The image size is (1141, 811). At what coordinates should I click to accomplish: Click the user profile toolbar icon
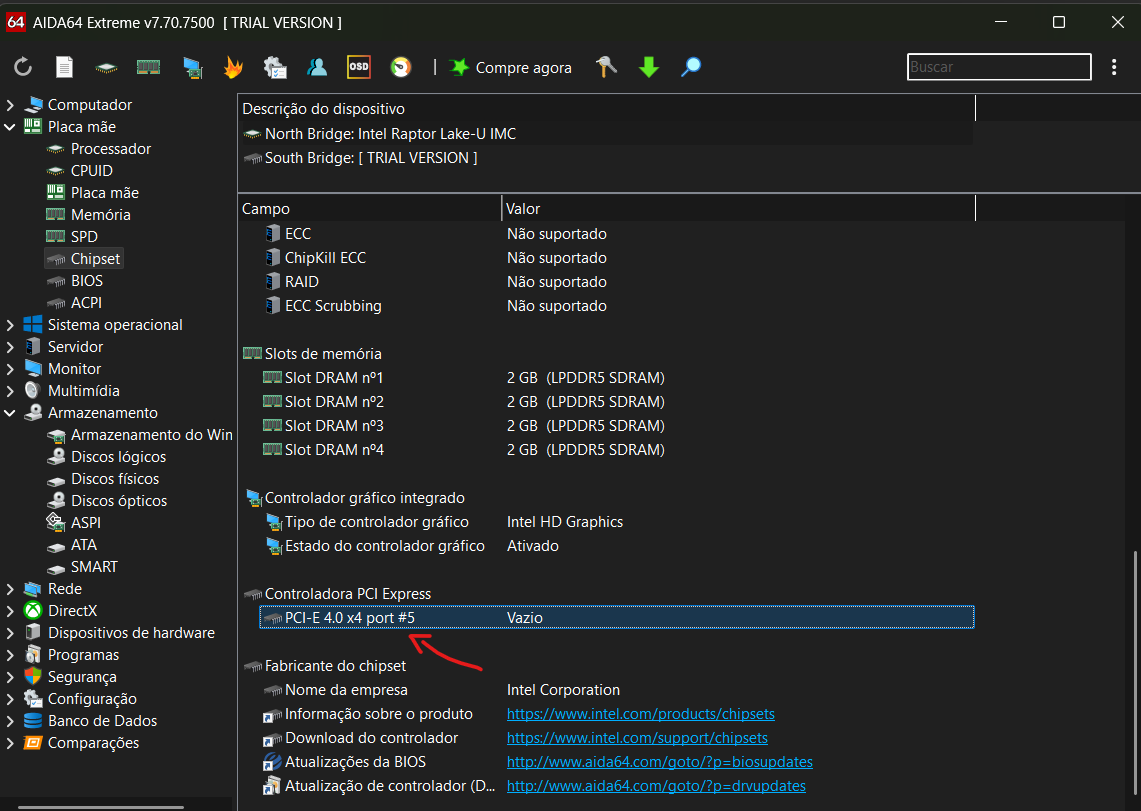[317, 67]
